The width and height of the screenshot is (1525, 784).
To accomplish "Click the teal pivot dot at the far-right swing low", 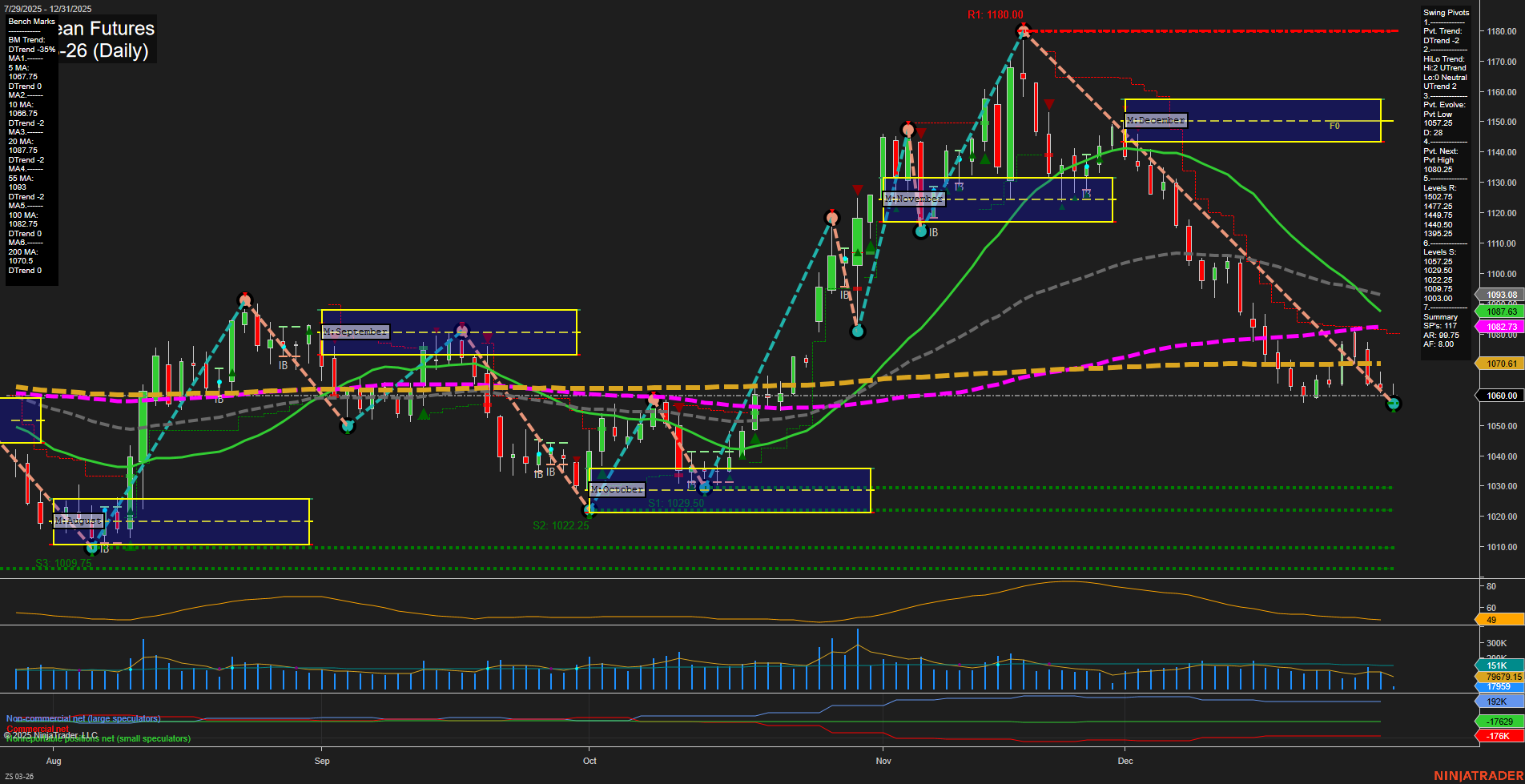I will [x=1395, y=404].
